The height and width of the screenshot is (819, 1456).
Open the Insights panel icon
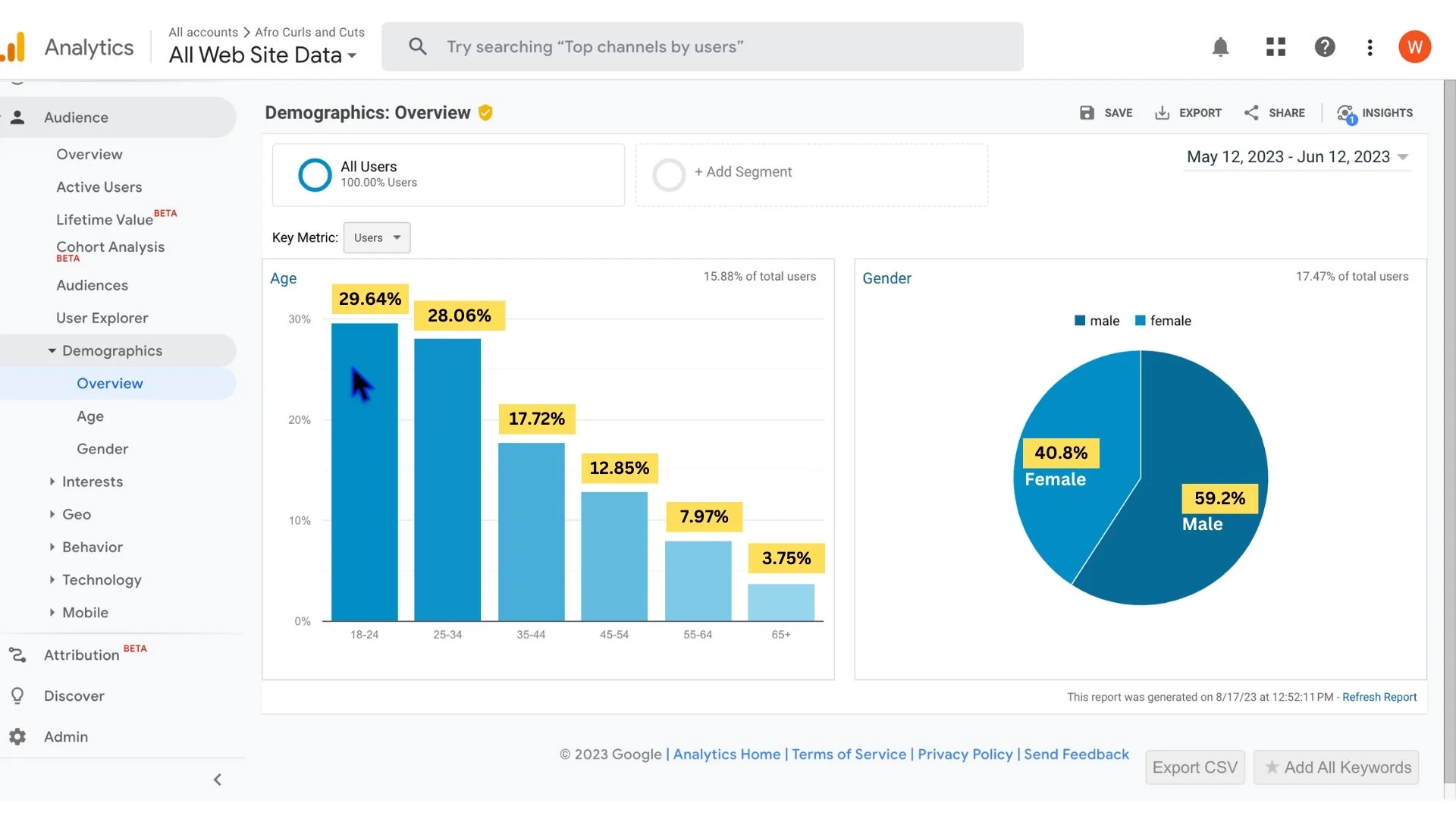click(1346, 114)
